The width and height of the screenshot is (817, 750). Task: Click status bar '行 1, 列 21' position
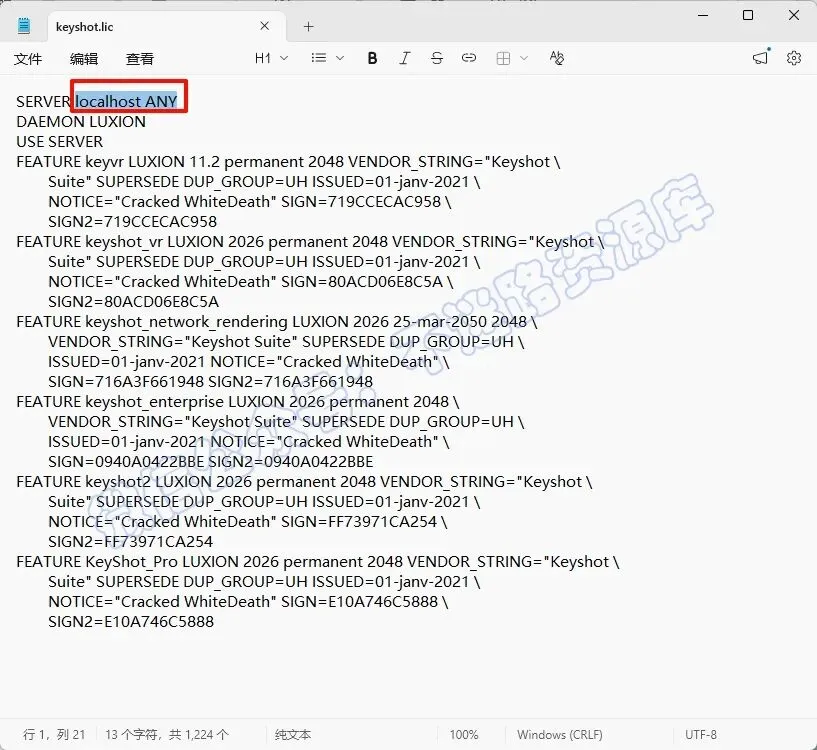(54, 735)
